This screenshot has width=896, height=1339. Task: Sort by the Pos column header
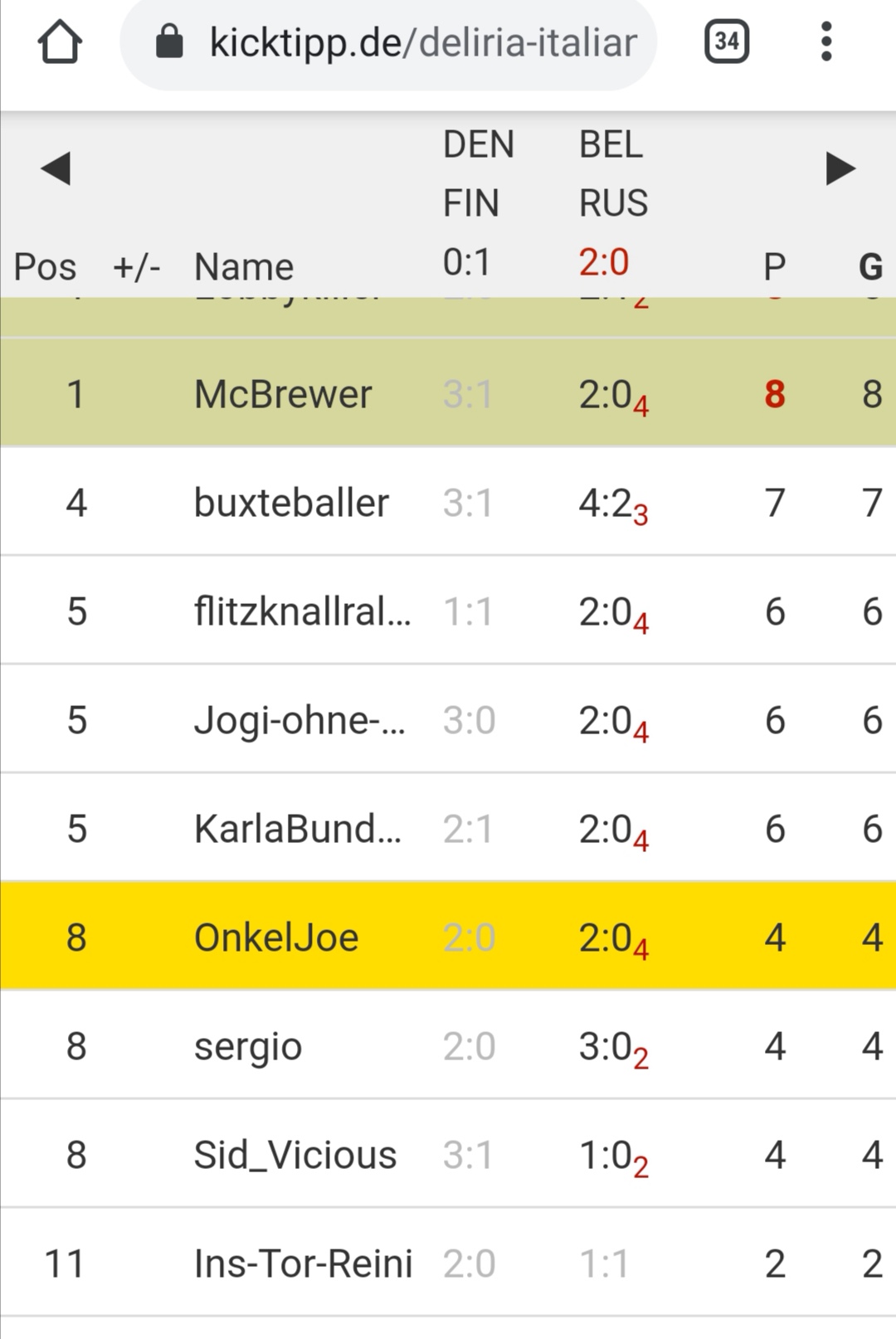click(45, 267)
